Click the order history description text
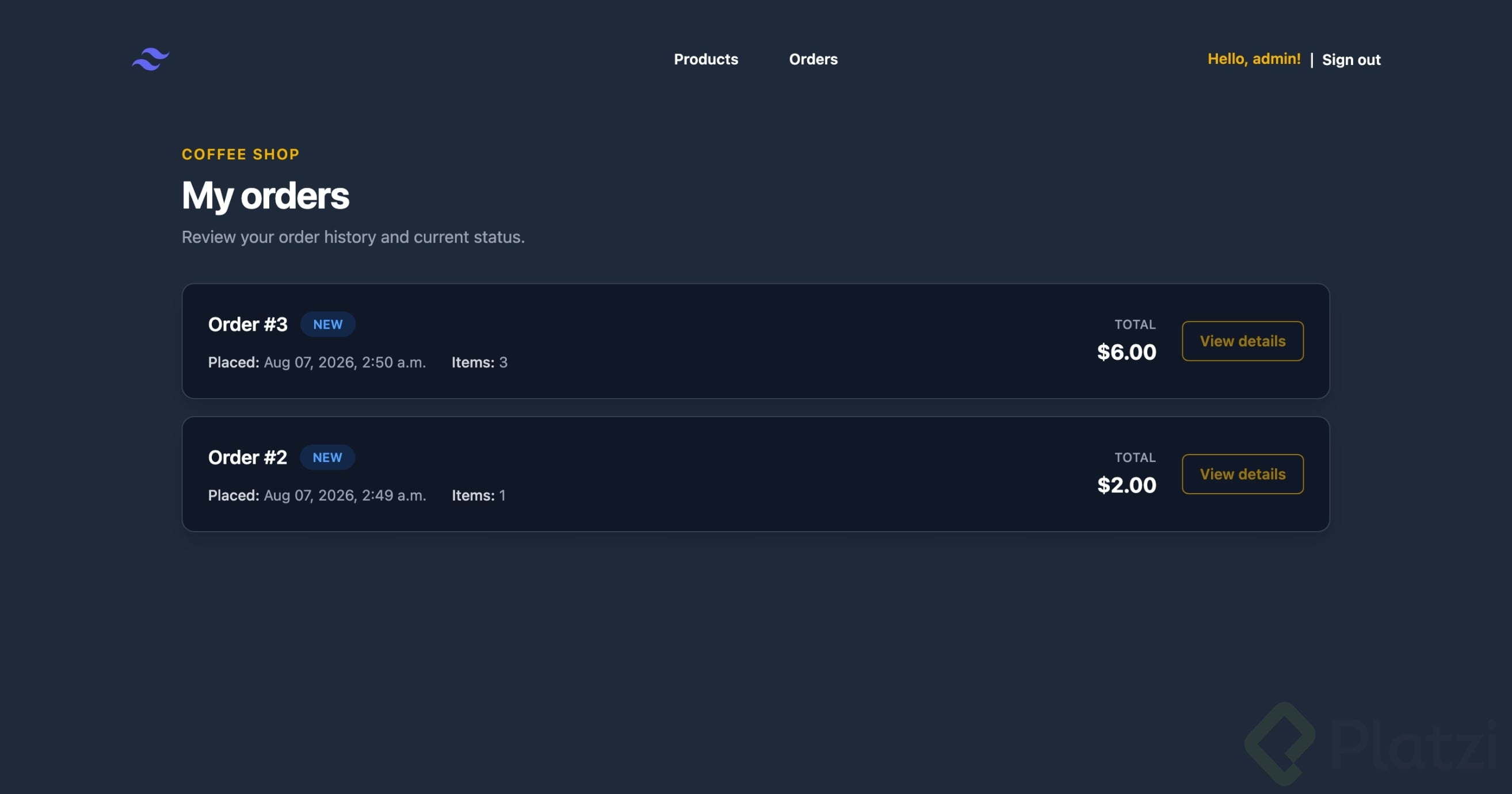Viewport: 1512px width, 794px height. point(353,237)
